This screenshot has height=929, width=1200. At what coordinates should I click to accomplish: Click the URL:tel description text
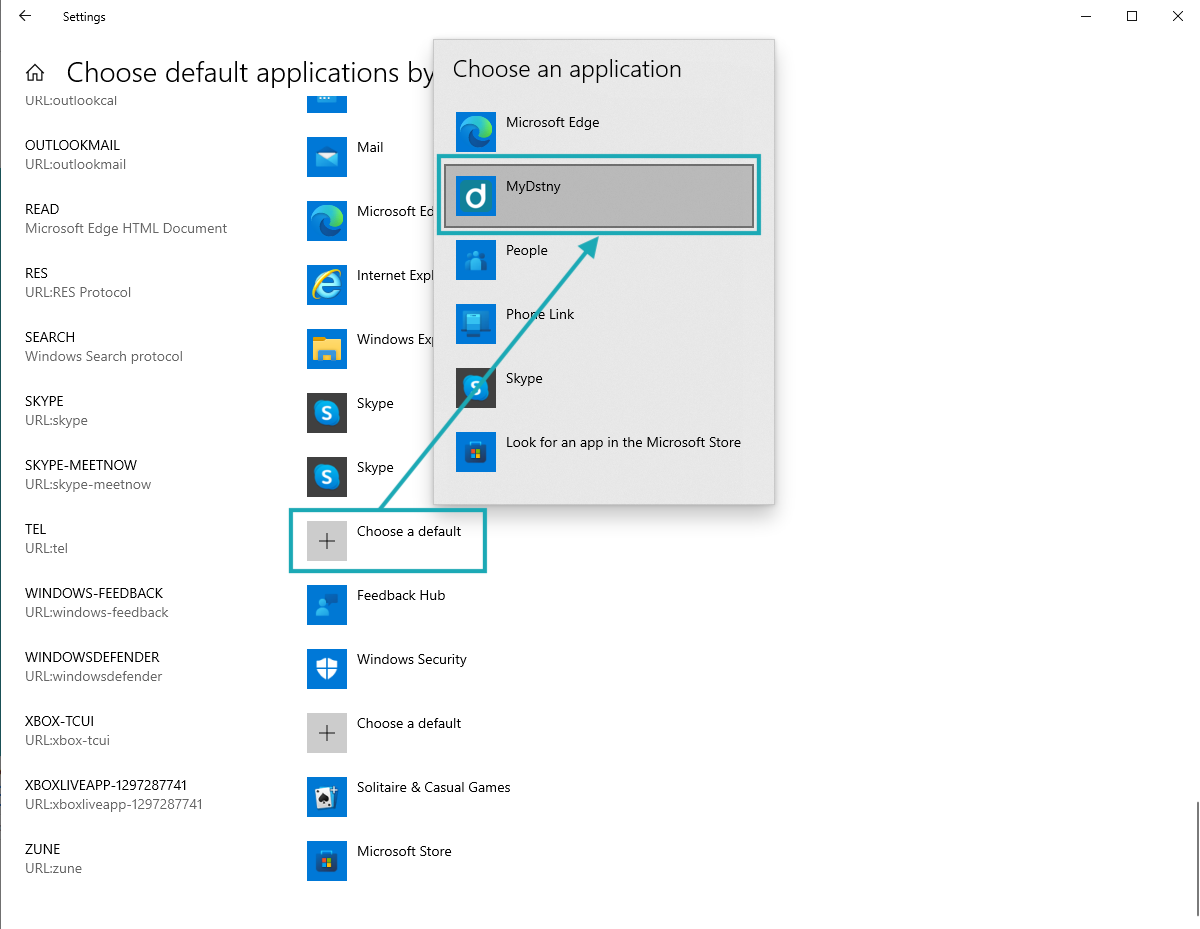click(x=46, y=548)
